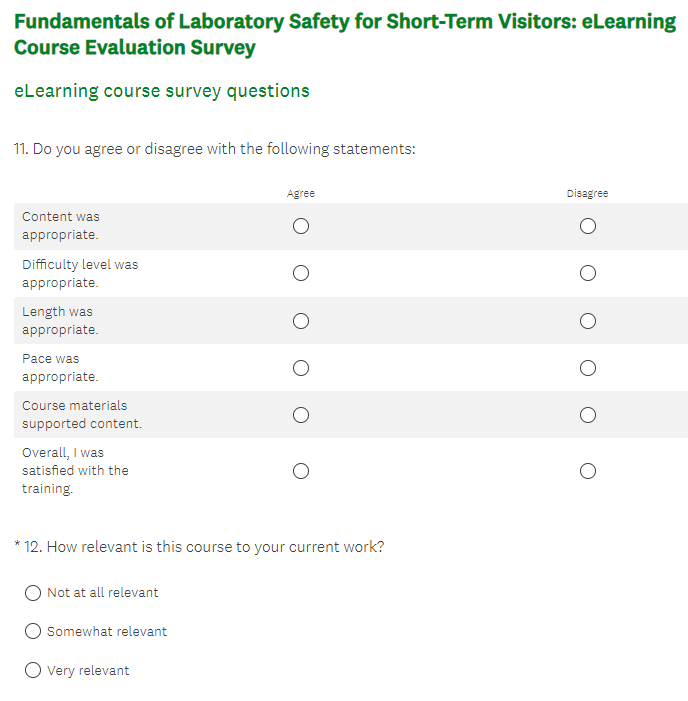Pick Disagree for "Pace was appropriate"
The height and width of the screenshot is (701, 688).
click(588, 368)
